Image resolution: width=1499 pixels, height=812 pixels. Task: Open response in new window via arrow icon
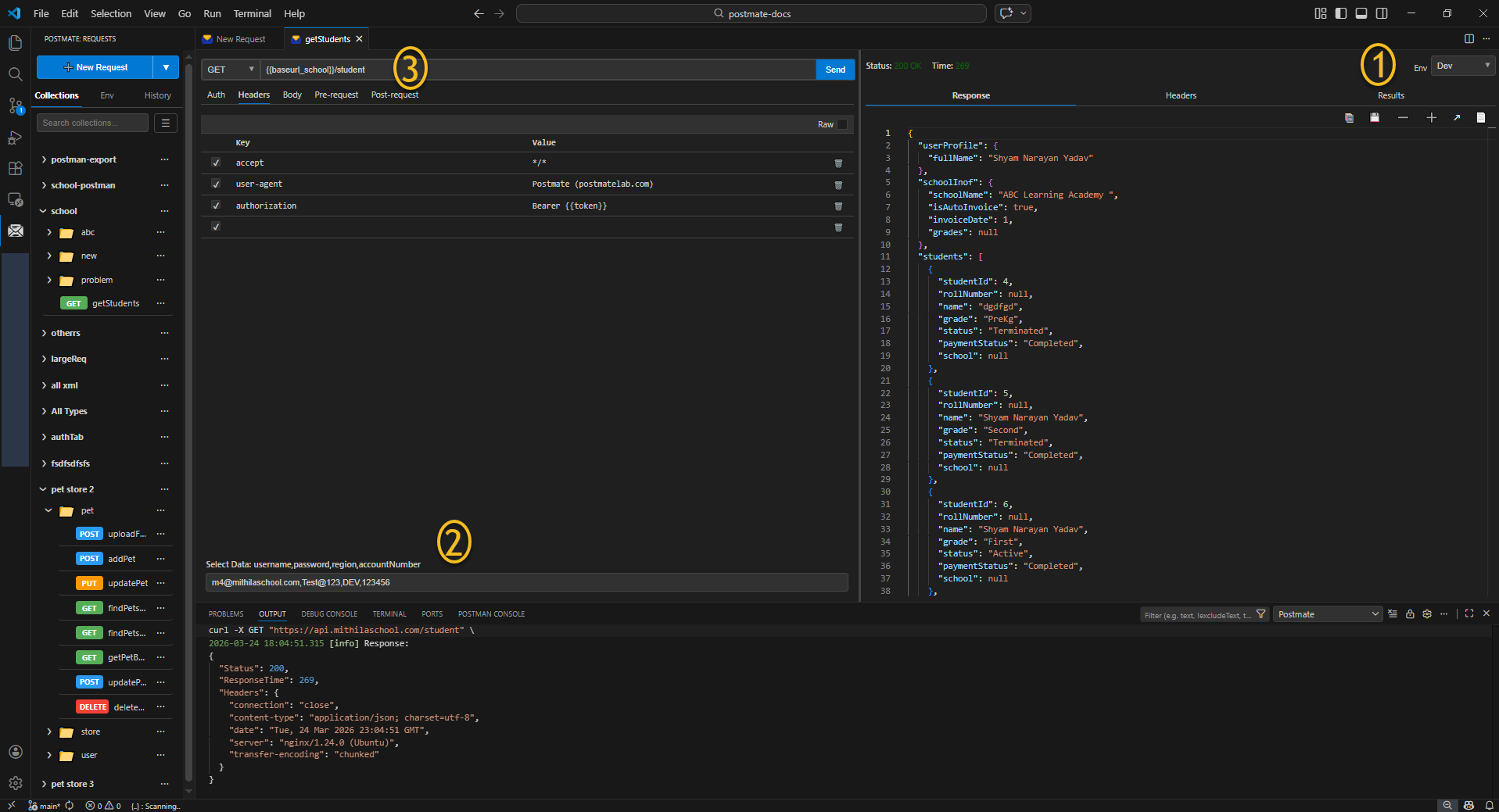pyautogui.click(x=1457, y=117)
